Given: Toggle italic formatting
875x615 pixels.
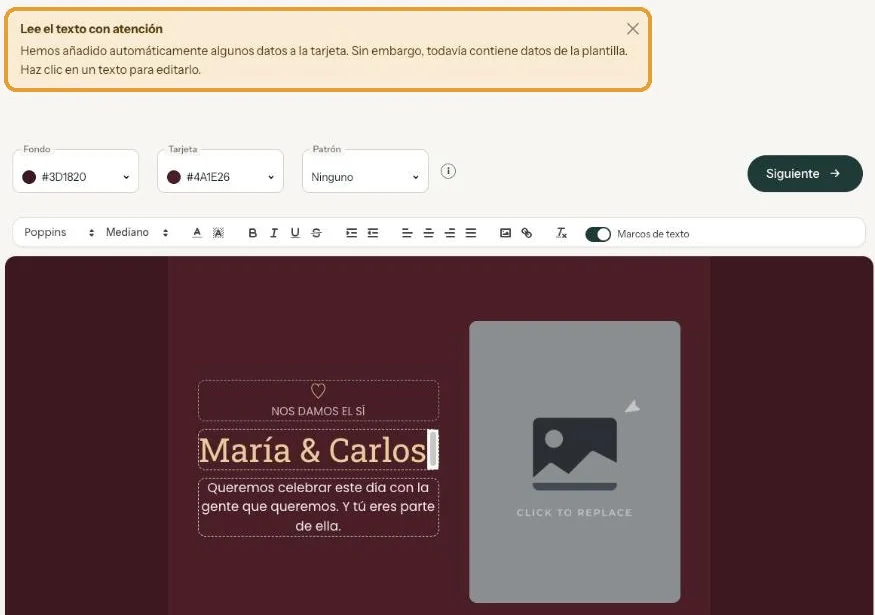Looking at the screenshot, I should pyautogui.click(x=273, y=233).
